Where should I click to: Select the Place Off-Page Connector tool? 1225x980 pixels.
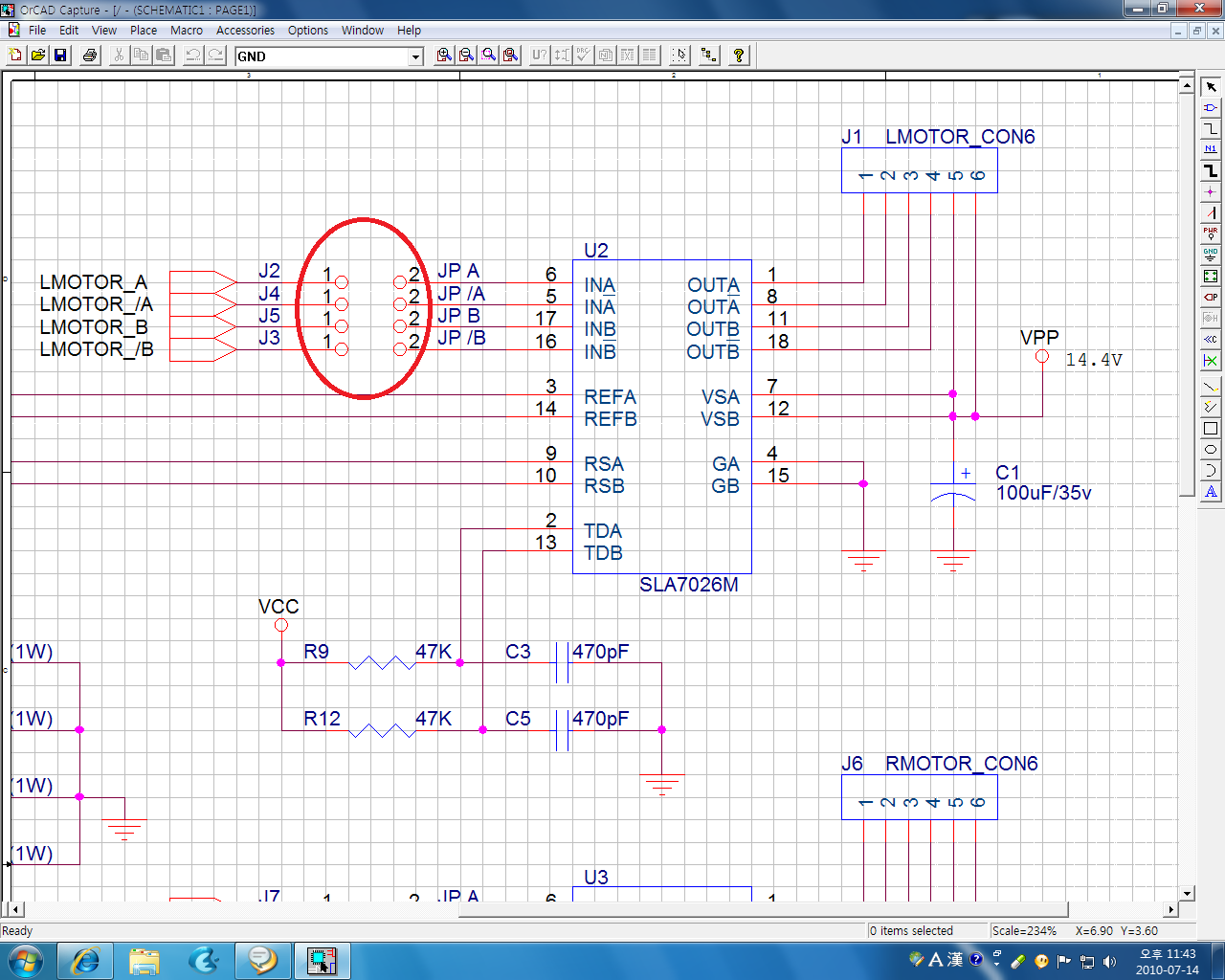tap(1211, 339)
